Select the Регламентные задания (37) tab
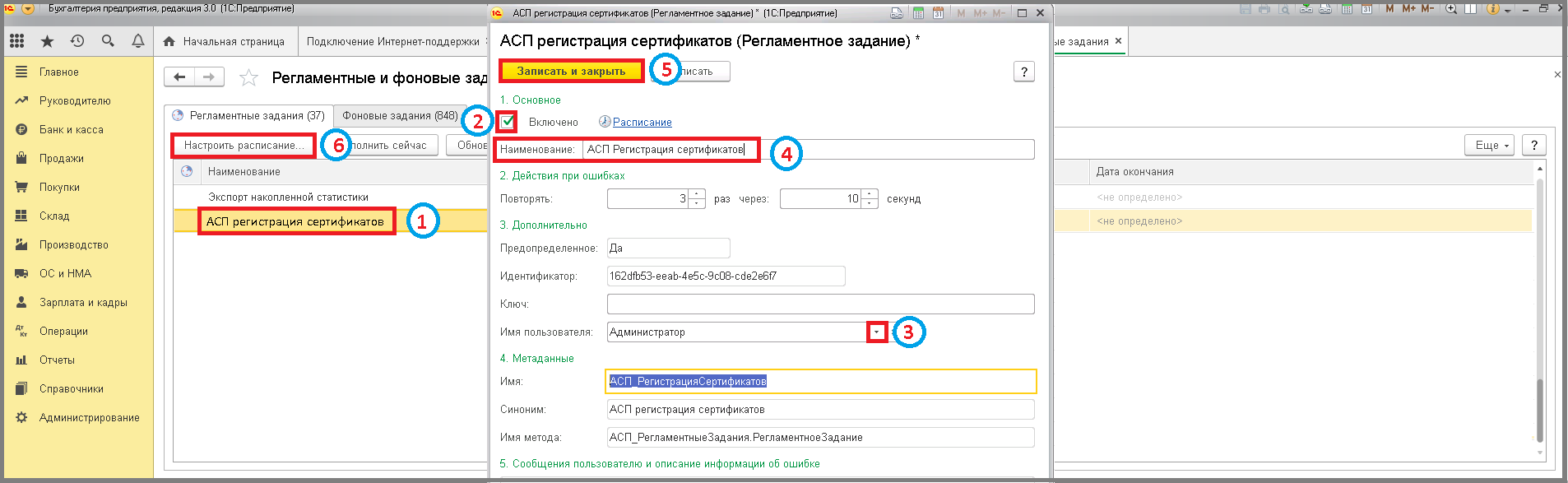This screenshot has width=1568, height=483. (248, 116)
